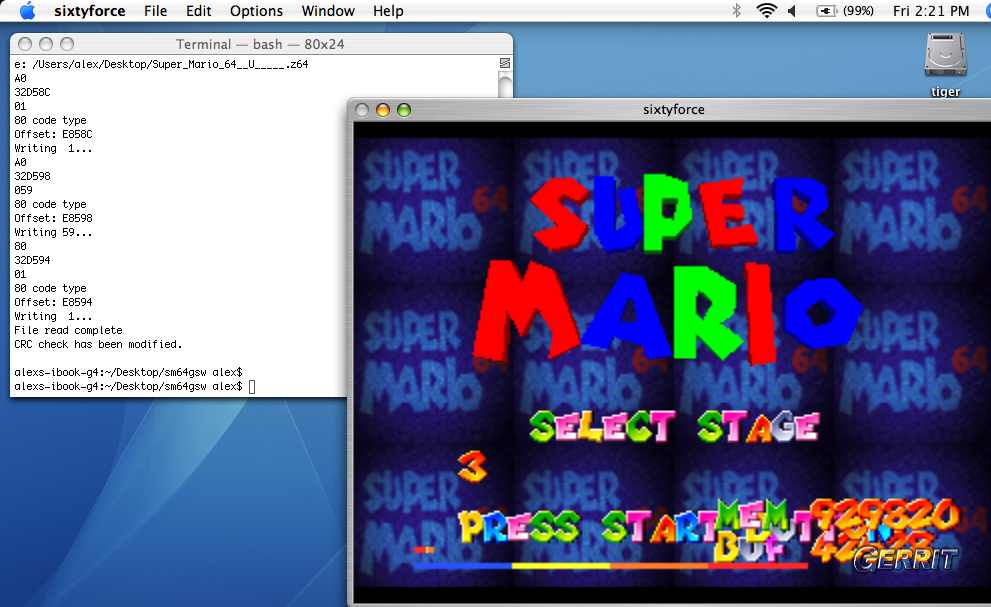Viewport: 991px width, 607px height.
Task: Click the '32D594' address line
Action: pyautogui.click(x=32, y=260)
